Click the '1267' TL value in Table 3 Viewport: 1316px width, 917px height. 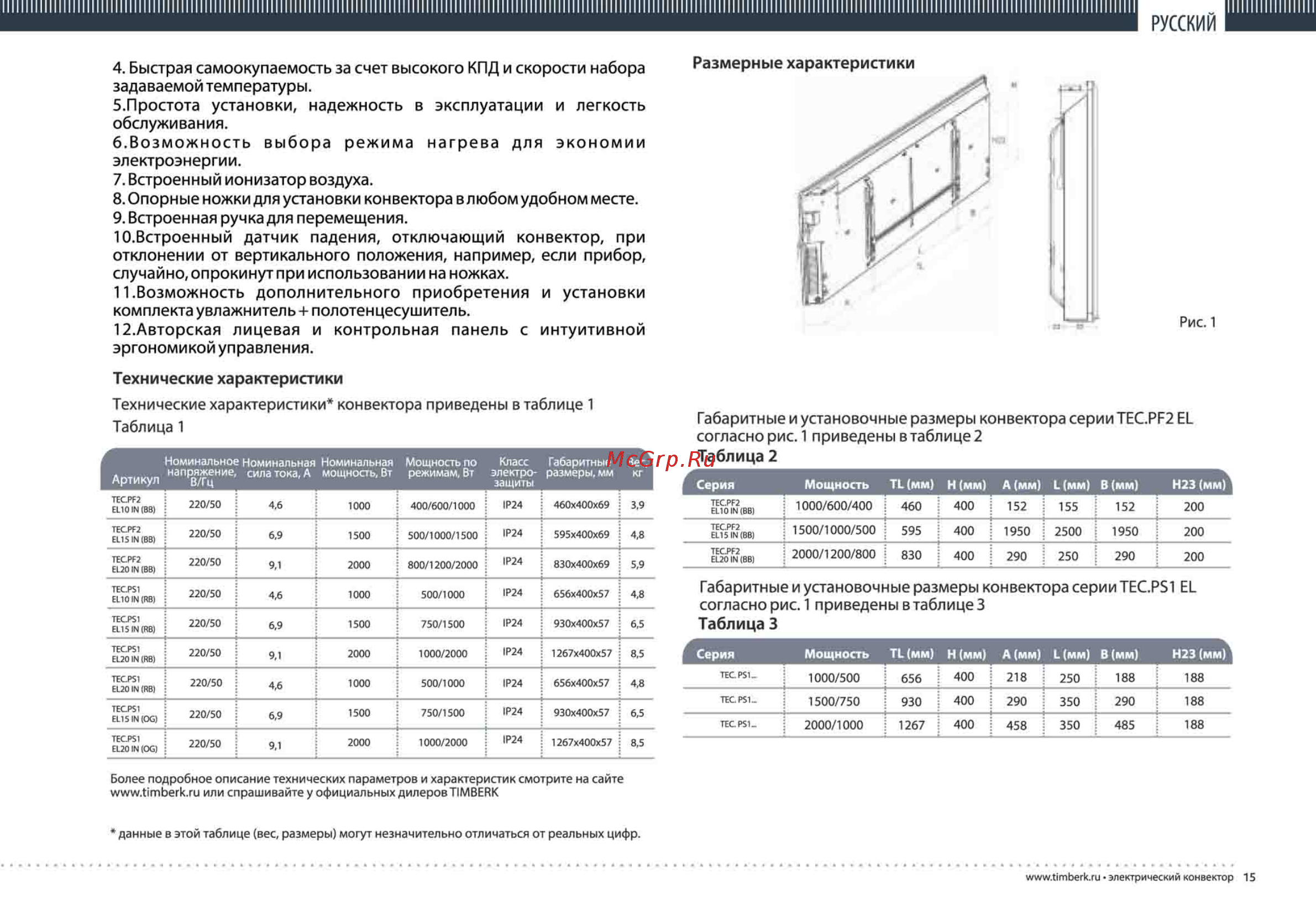911,726
